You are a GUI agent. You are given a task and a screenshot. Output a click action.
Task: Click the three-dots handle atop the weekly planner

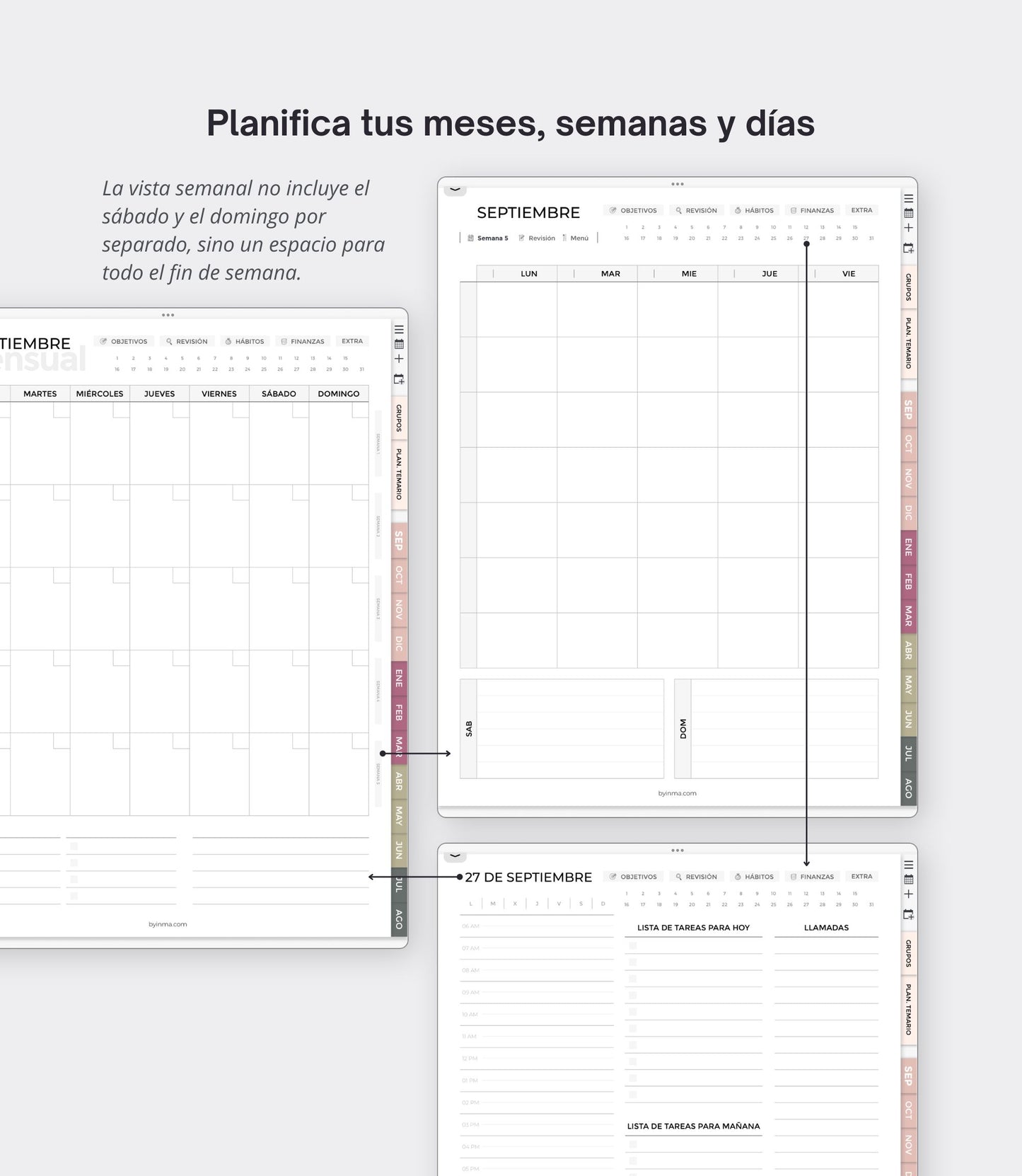click(678, 184)
